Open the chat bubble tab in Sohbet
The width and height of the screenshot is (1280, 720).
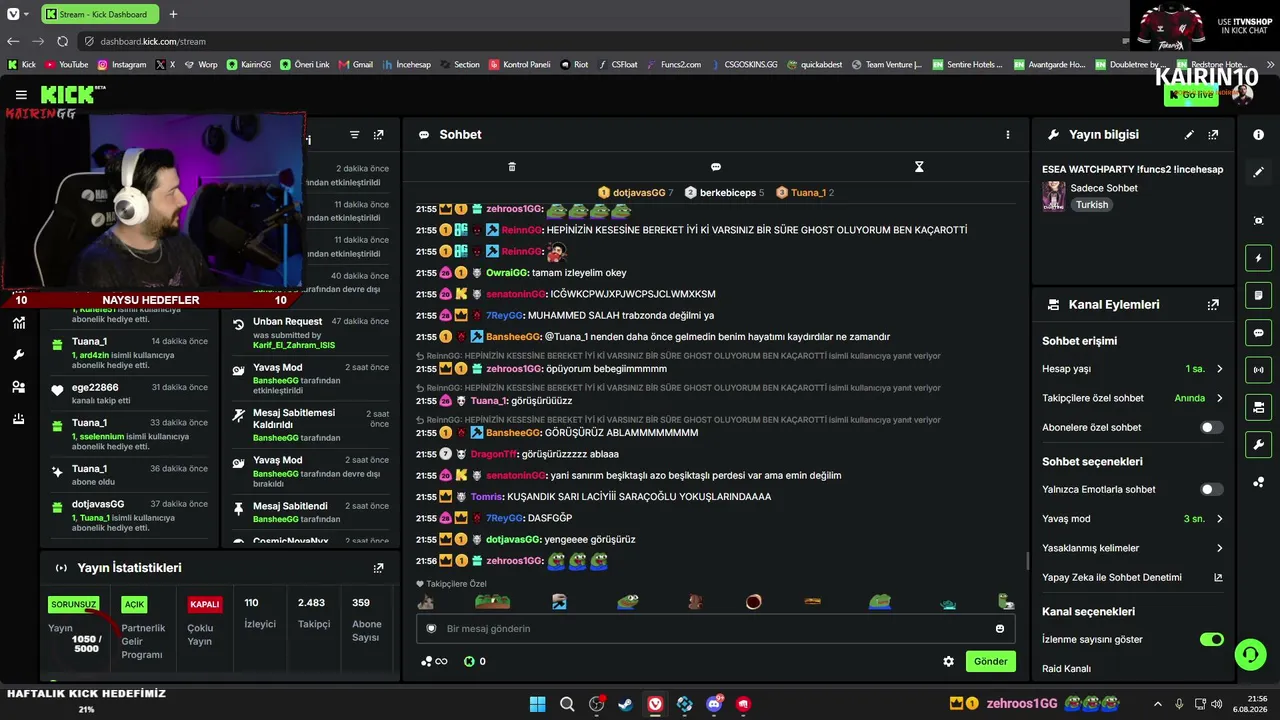click(716, 167)
